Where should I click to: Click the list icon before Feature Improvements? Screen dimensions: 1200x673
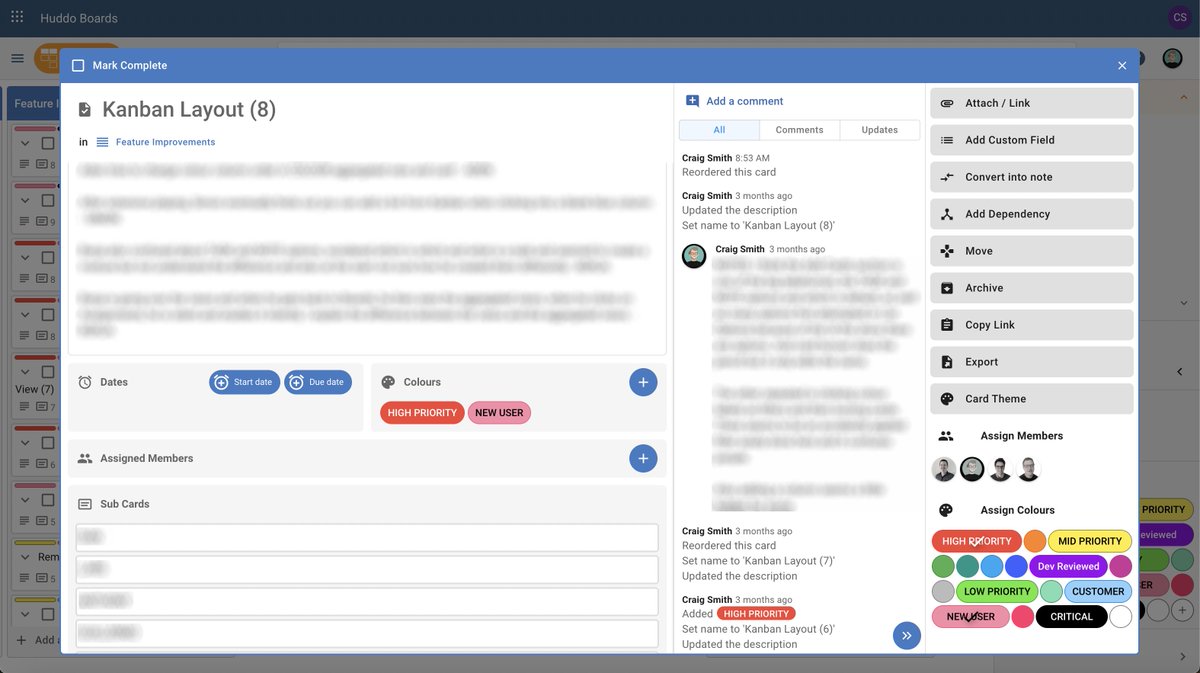103,142
